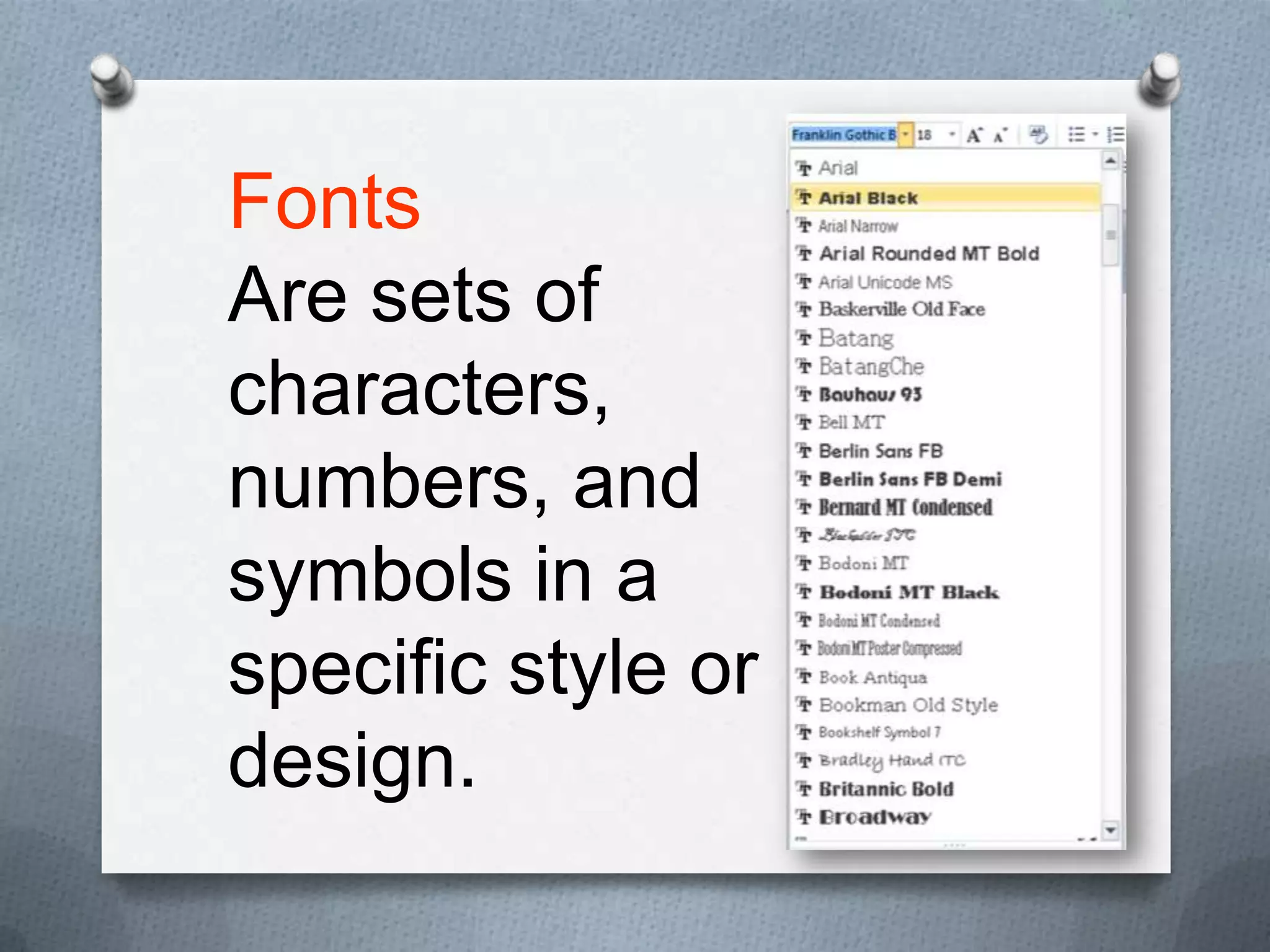This screenshot has height=952, width=1270.
Task: Select the Arial Black font
Action: [x=946, y=198]
